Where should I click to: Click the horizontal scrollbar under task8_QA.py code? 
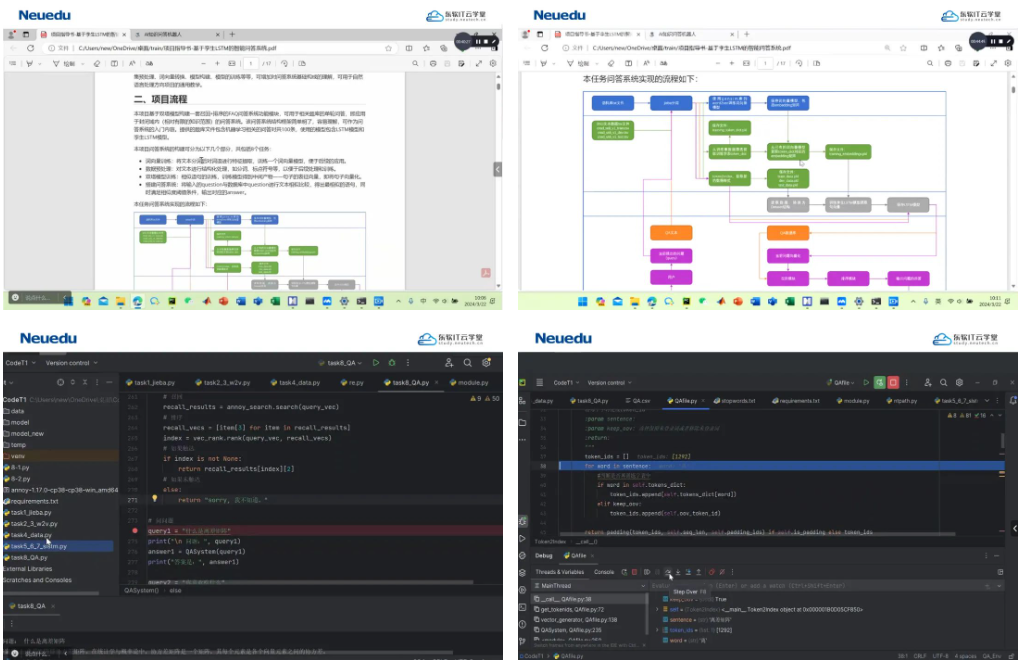point(300,582)
